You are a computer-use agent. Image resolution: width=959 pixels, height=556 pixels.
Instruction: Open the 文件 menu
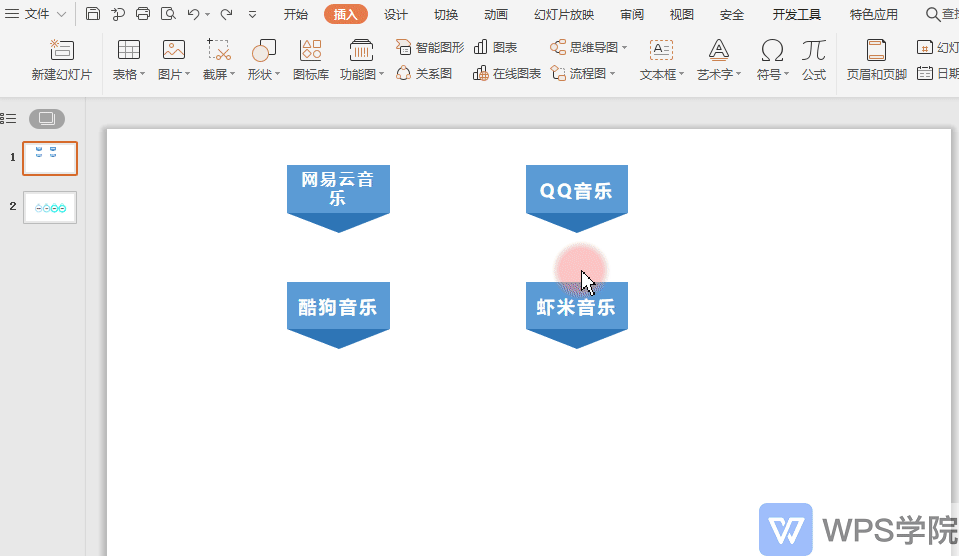coord(37,13)
